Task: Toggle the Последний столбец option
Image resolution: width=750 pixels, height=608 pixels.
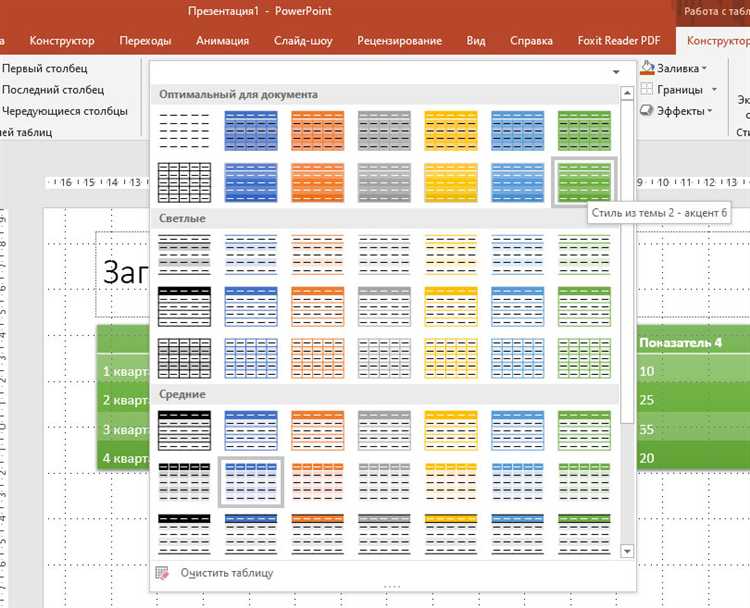Action: pyautogui.click(x=53, y=89)
